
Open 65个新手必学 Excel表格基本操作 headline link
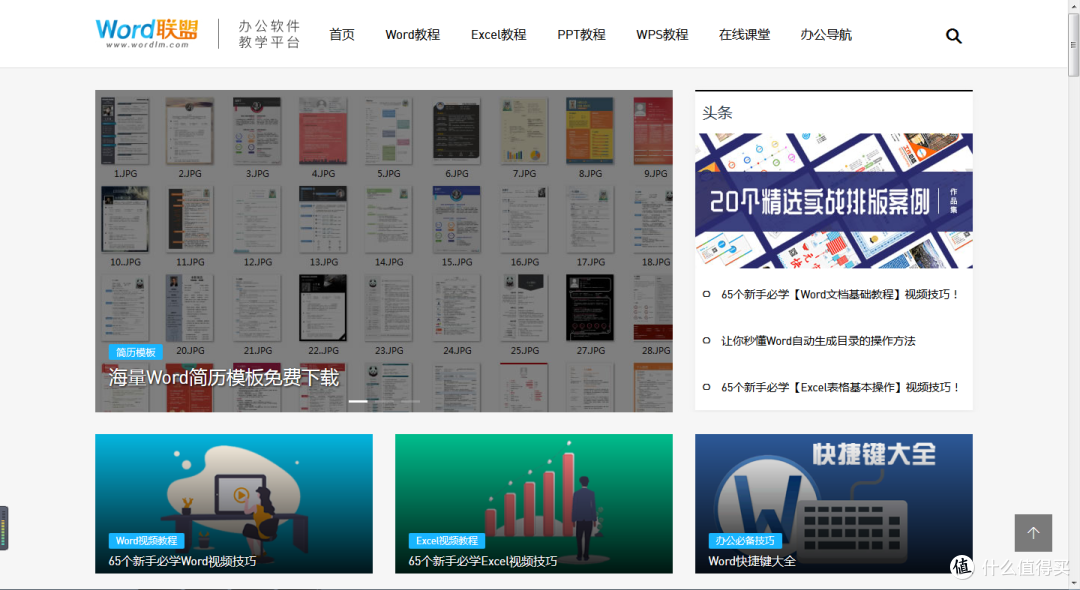pos(840,387)
